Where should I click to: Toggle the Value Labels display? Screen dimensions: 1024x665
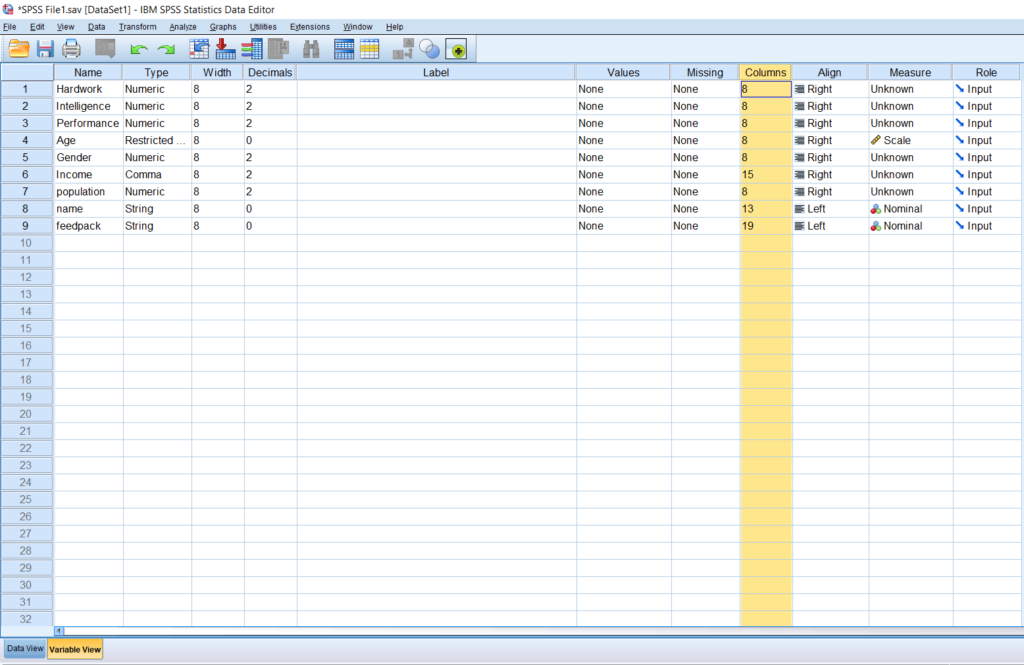pos(404,48)
